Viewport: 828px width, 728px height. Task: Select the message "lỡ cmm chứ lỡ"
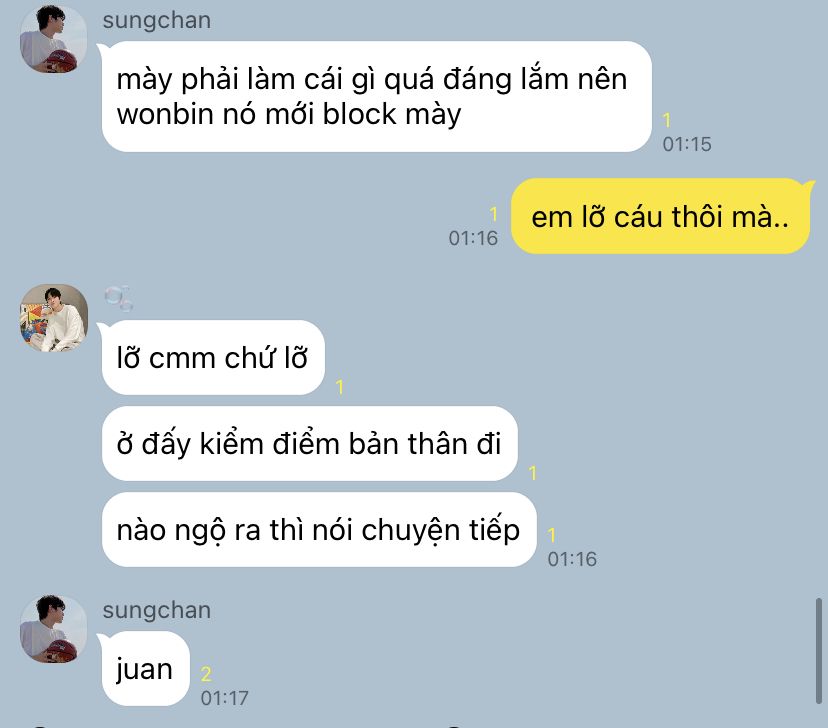click(213, 357)
